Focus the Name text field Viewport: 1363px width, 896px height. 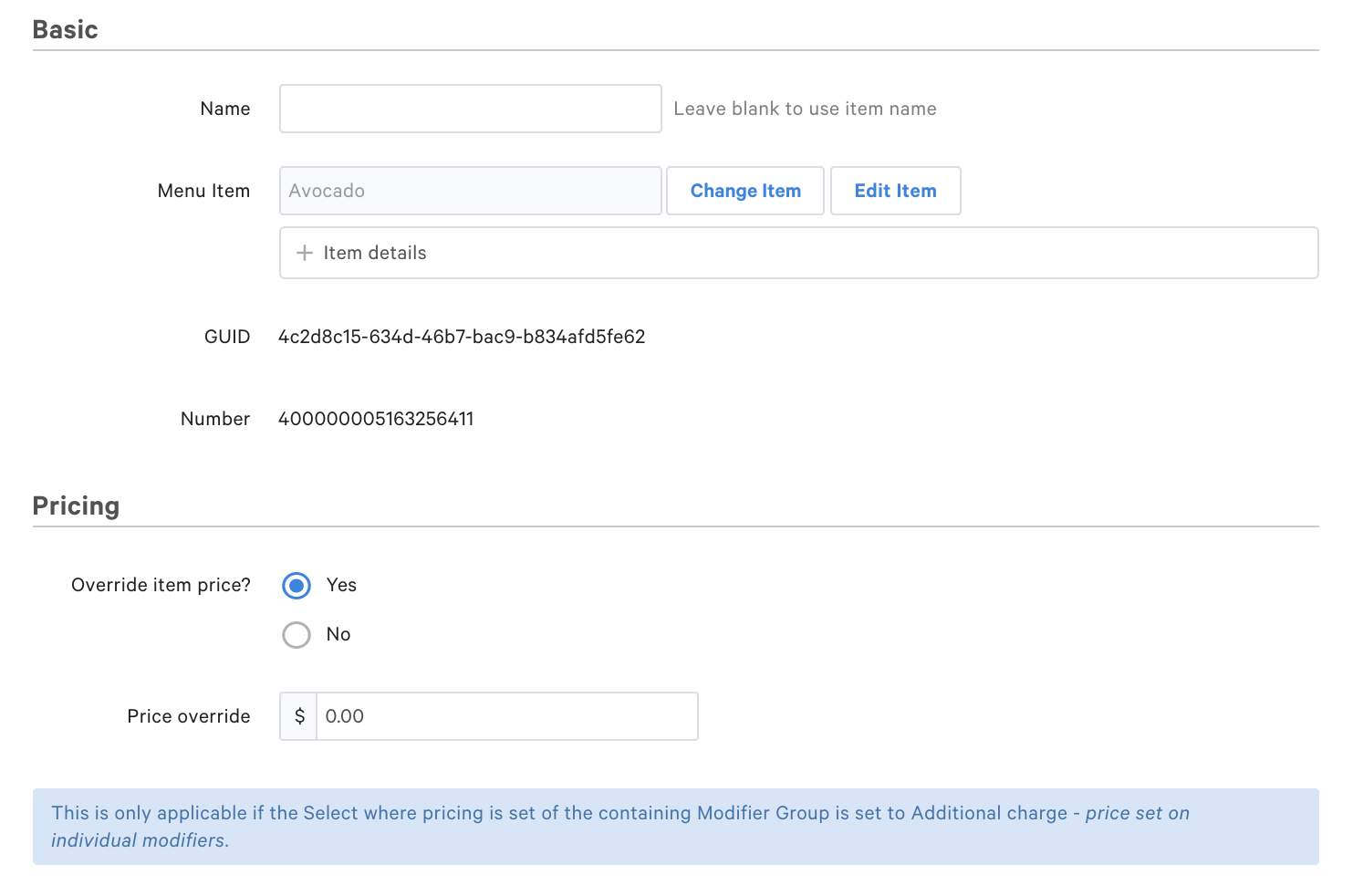[x=470, y=109]
